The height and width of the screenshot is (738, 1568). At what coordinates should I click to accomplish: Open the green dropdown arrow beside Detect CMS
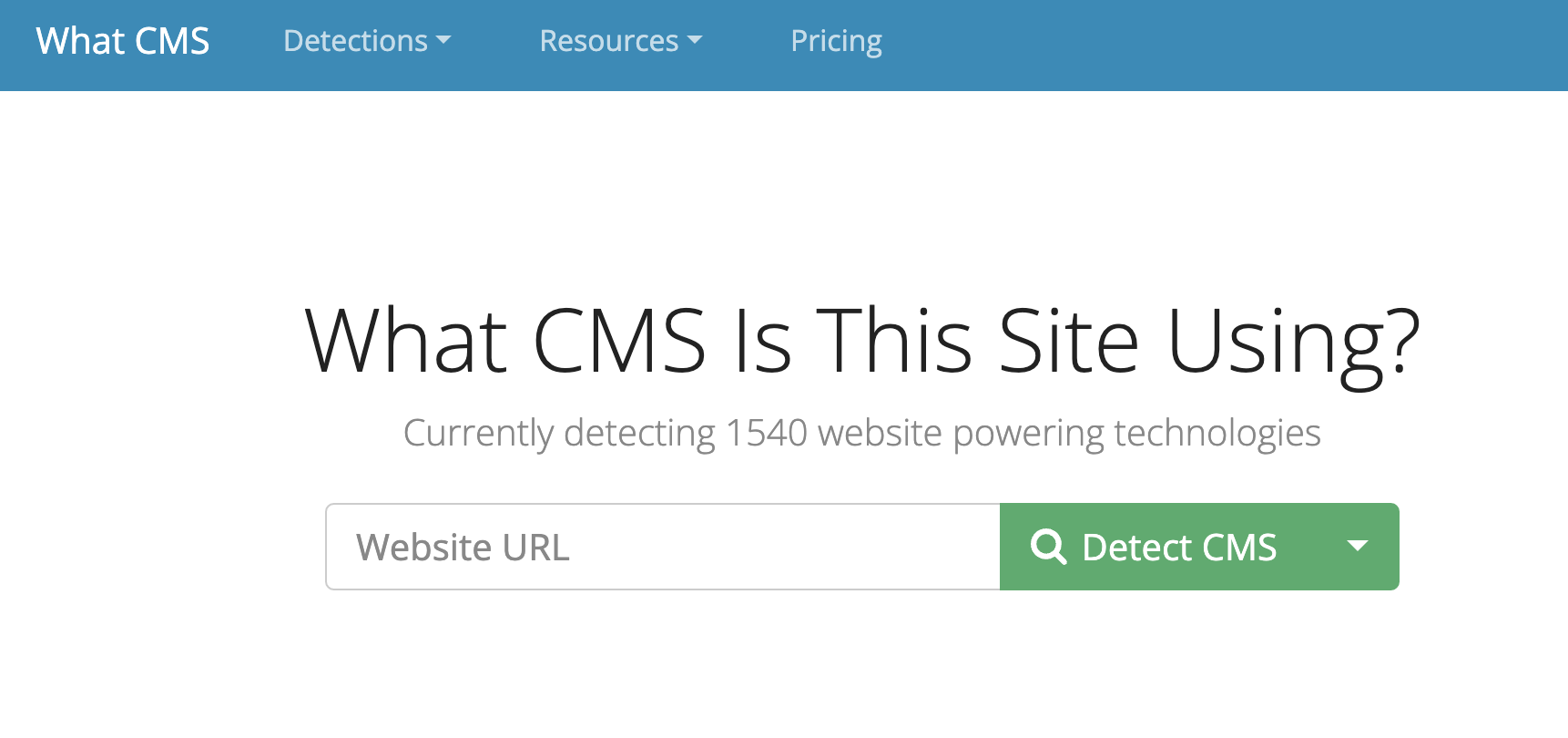pos(1358,547)
